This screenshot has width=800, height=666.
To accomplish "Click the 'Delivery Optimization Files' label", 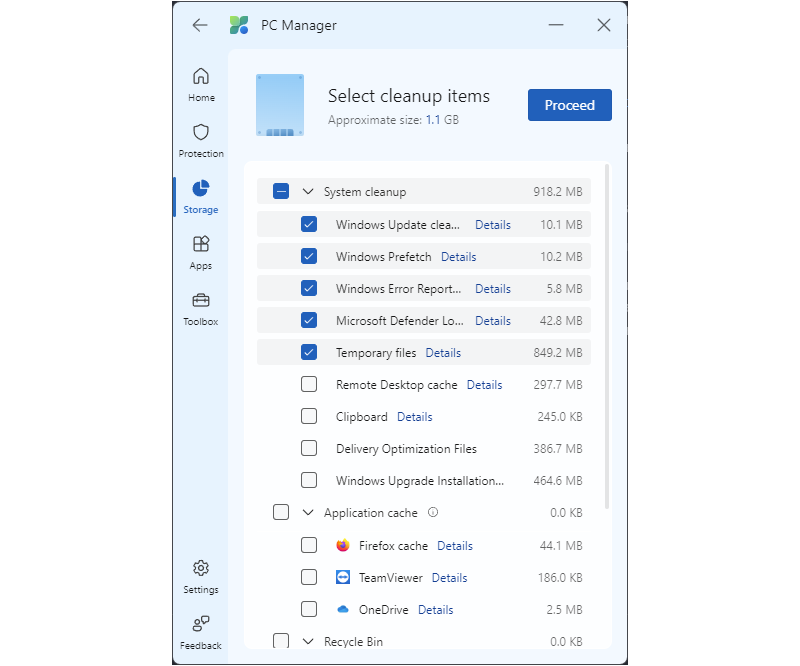I will coord(406,449).
